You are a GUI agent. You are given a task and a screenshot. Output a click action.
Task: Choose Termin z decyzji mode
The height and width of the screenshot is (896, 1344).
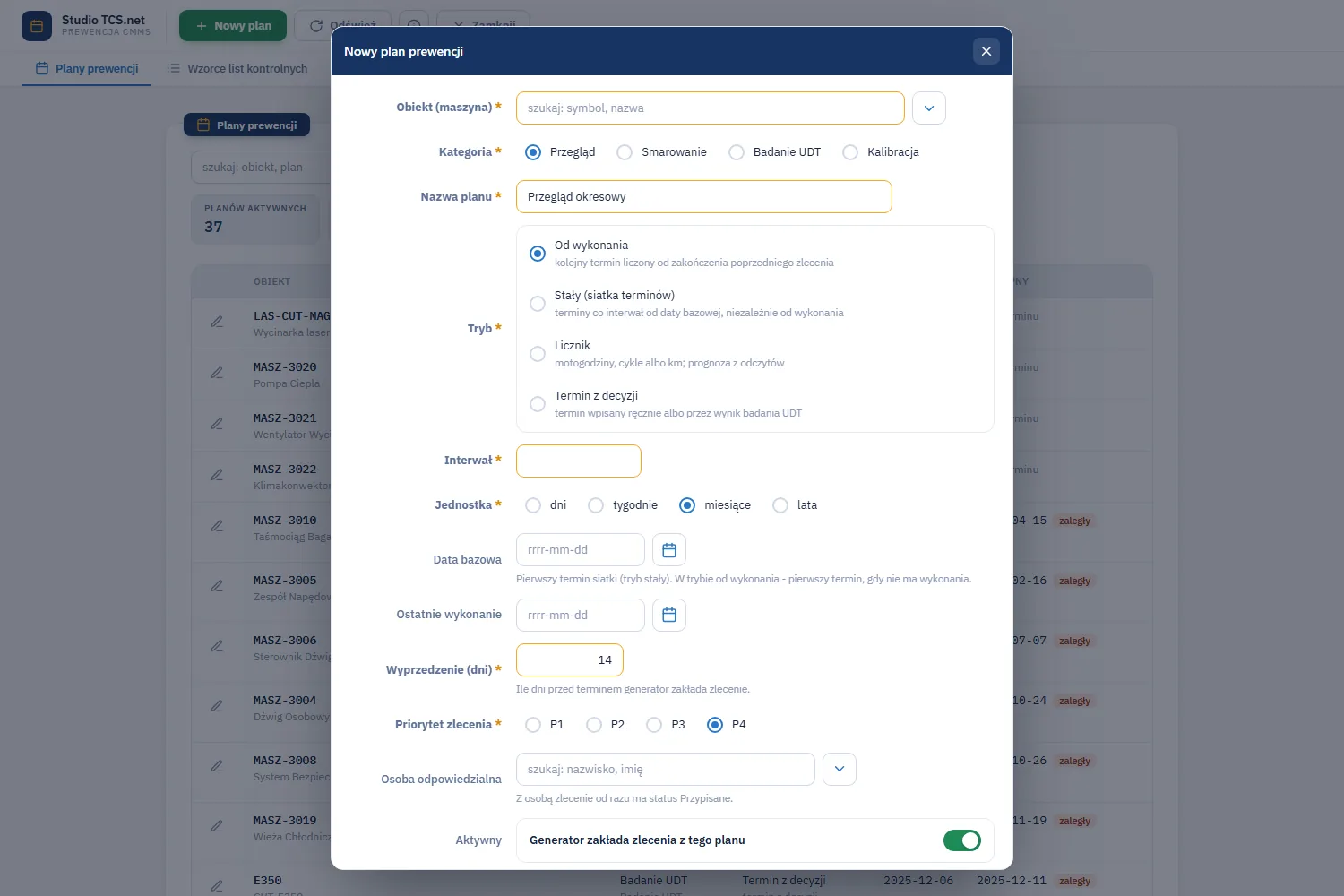click(538, 404)
